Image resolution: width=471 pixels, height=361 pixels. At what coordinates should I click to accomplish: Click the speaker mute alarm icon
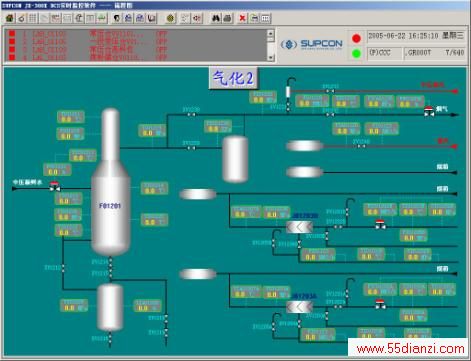pos(197,18)
